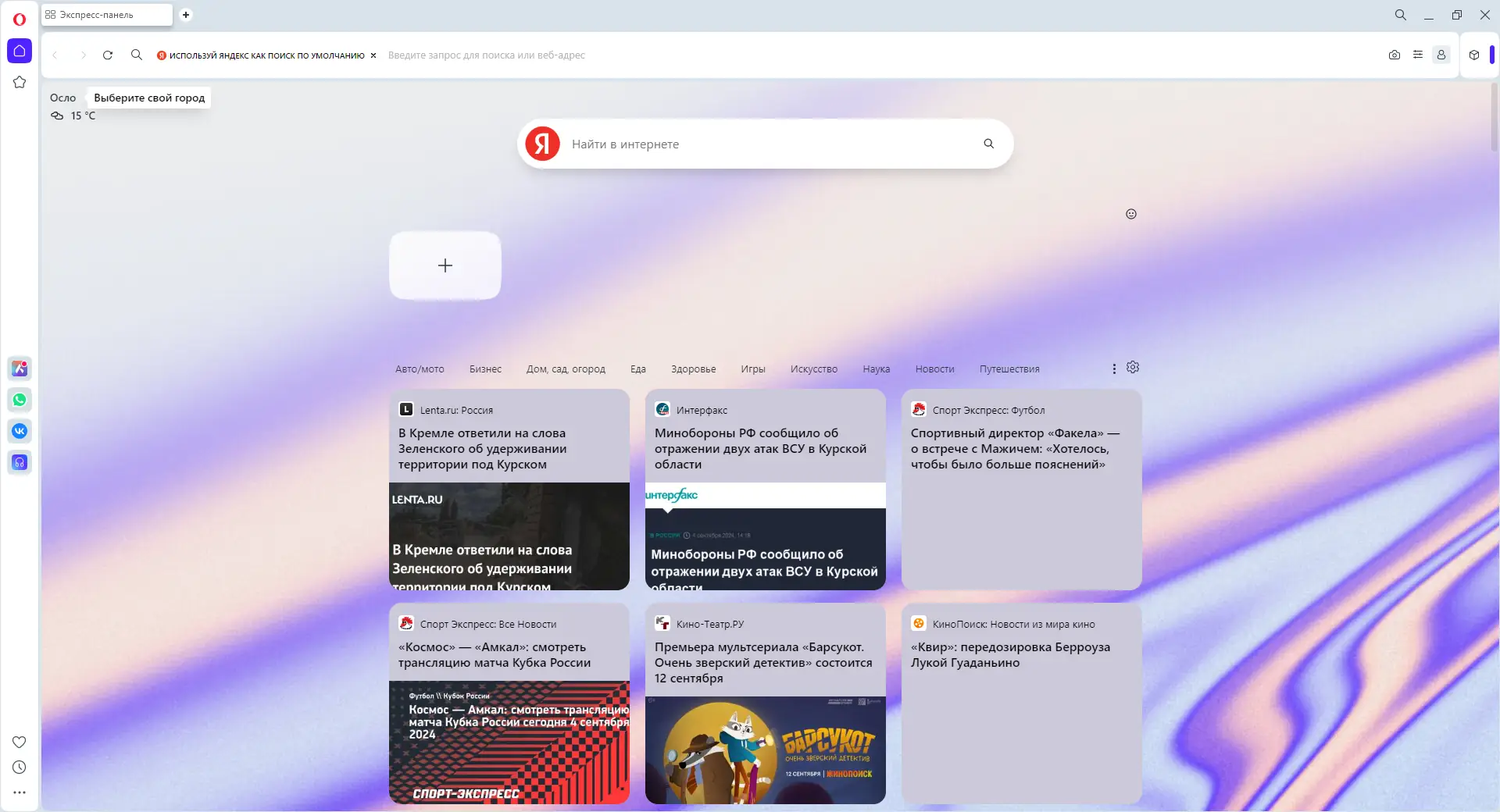1500x812 pixels.
Task: Open Yandex app icon in sidebar
Action: [20, 369]
